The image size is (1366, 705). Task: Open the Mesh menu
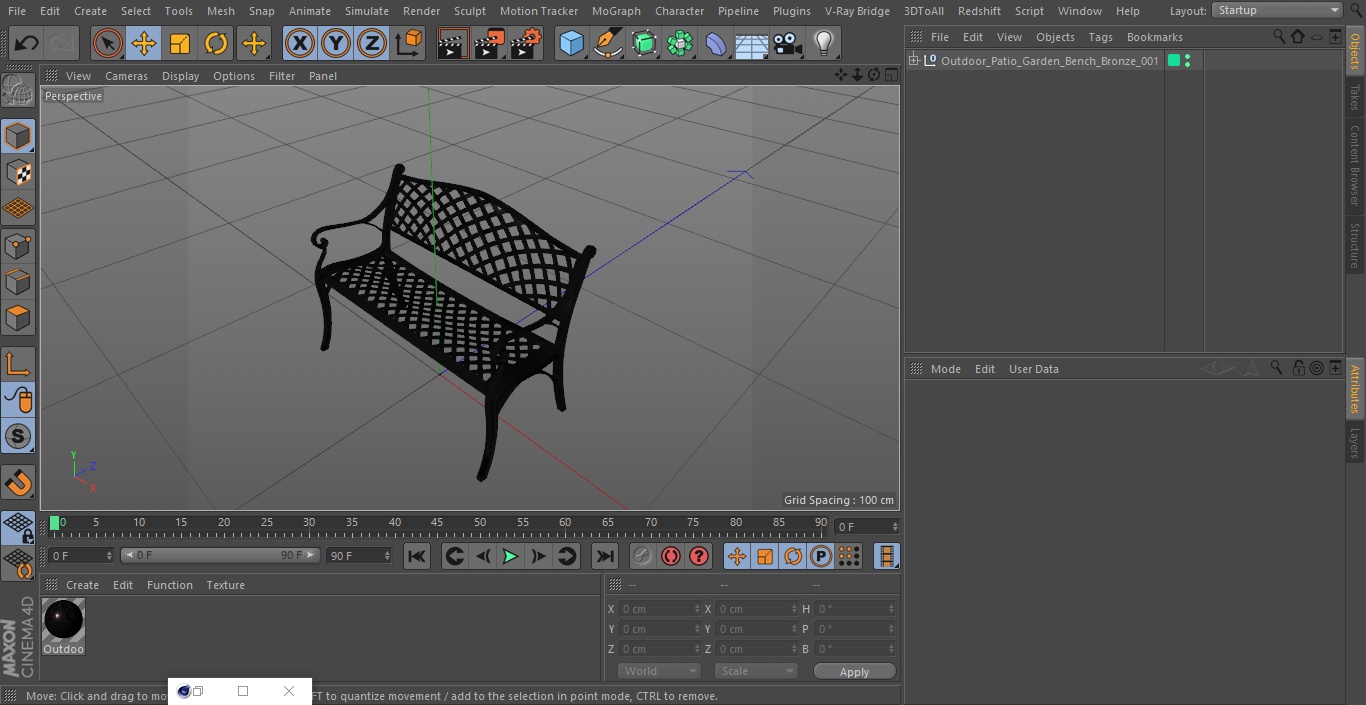[x=221, y=11]
